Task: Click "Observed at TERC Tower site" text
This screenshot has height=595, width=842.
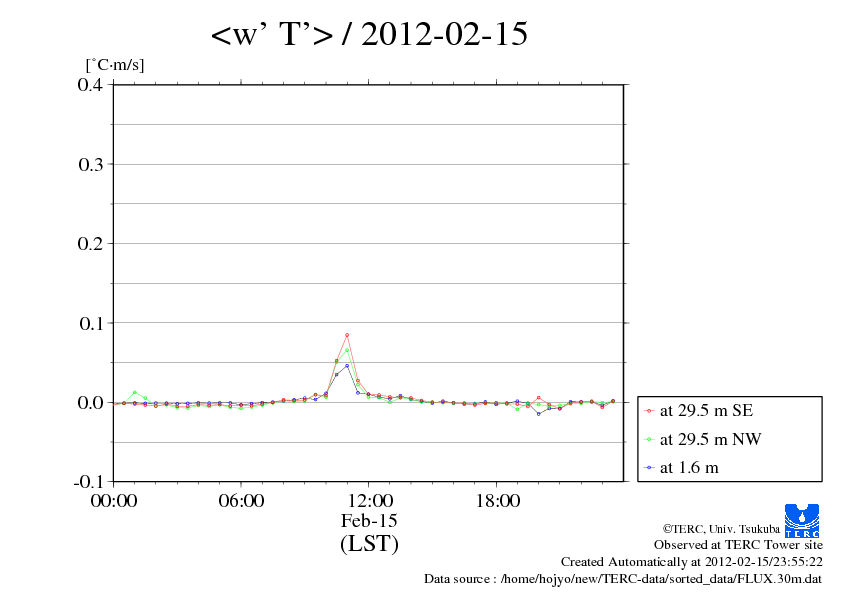Action: click(x=738, y=545)
